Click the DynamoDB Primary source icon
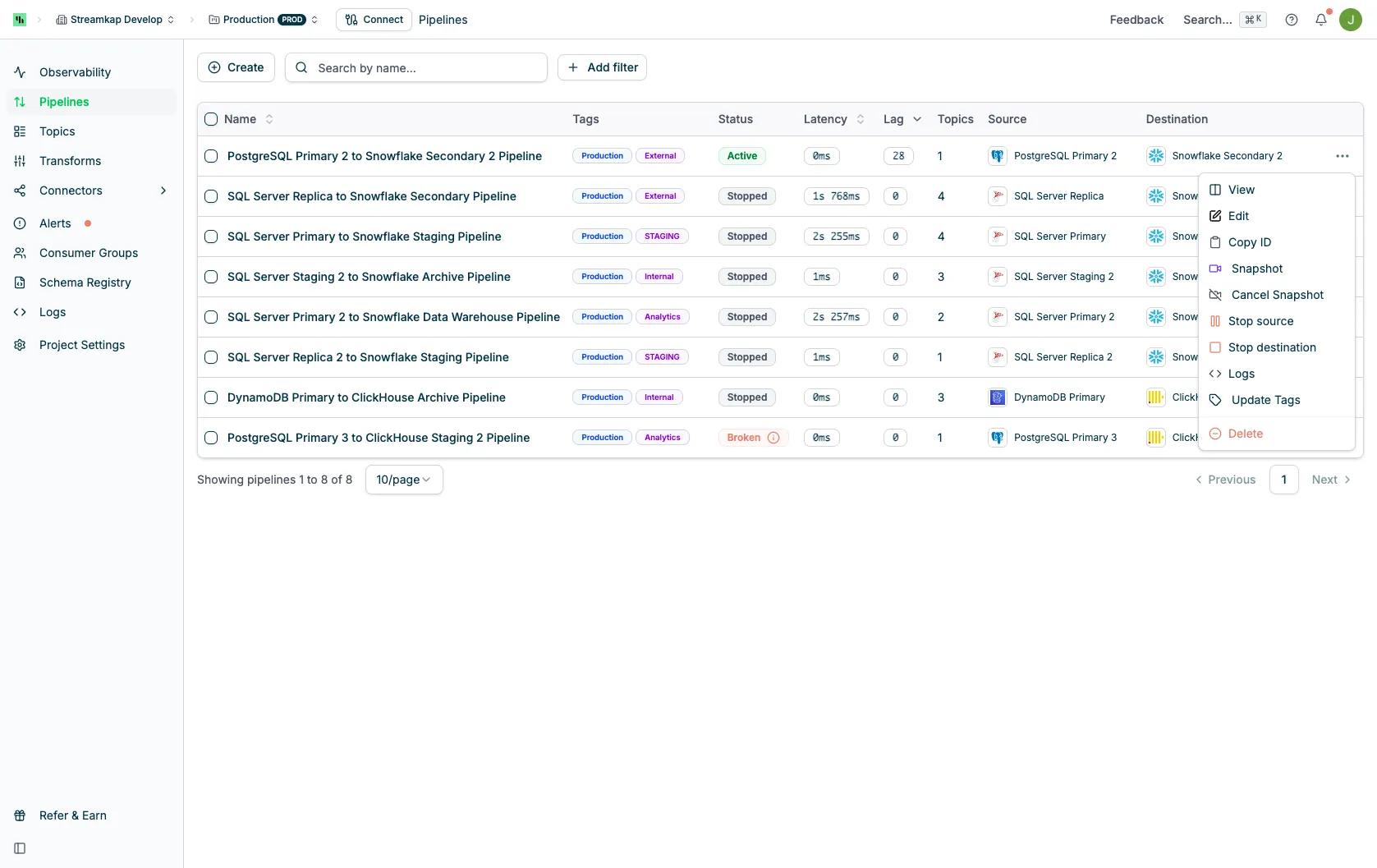 pos(998,397)
